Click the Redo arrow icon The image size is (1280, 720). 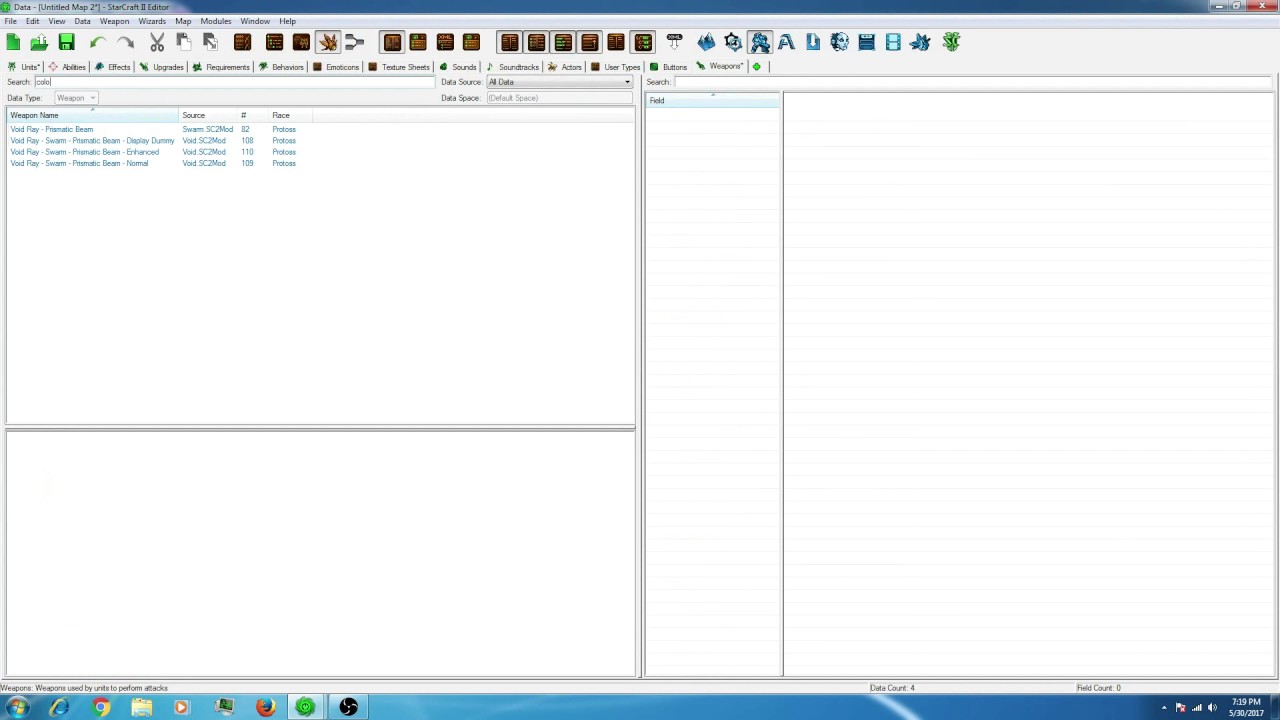pyautogui.click(x=125, y=42)
